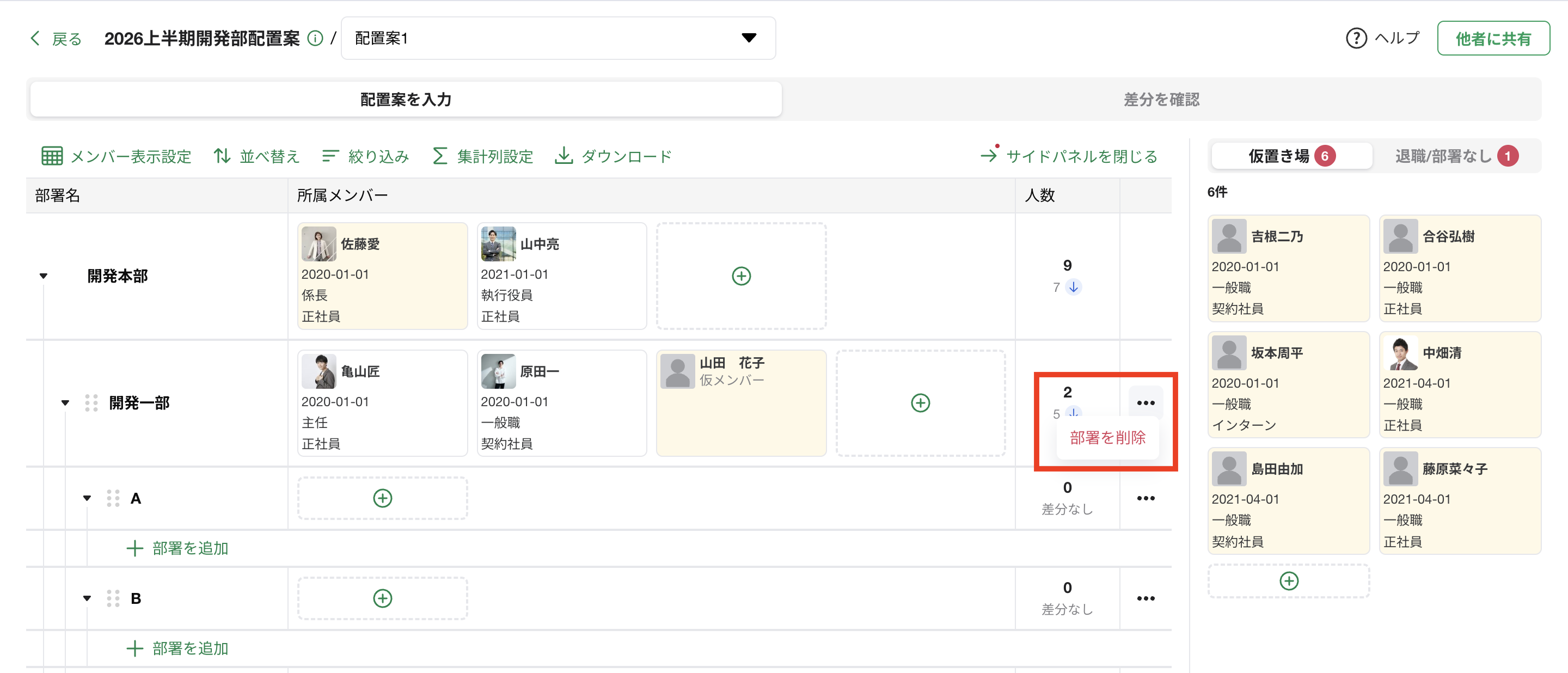
Task: Click the info icon beside the plan title
Action: (x=315, y=39)
